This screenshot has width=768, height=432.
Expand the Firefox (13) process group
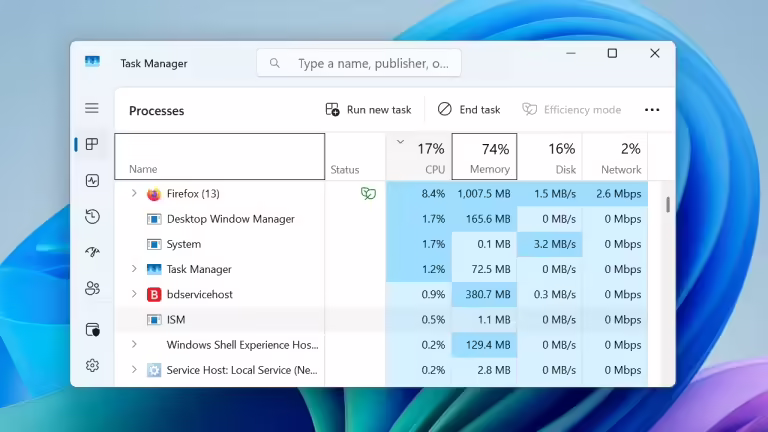tap(134, 193)
